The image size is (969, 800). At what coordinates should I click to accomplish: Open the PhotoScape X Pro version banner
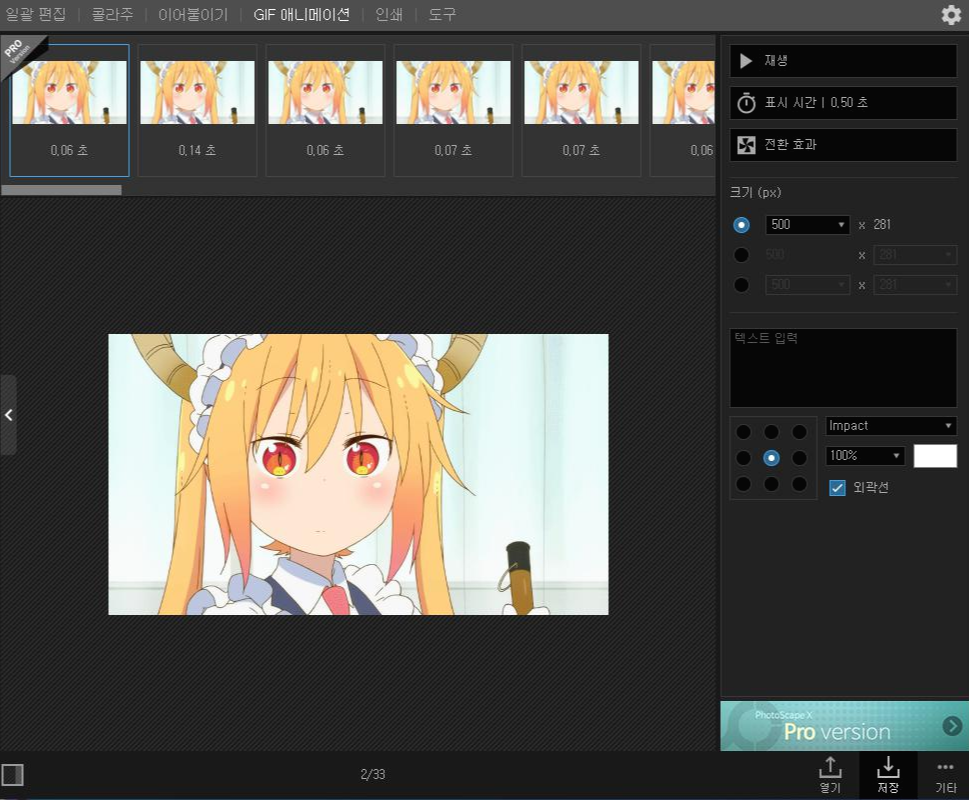tap(844, 725)
